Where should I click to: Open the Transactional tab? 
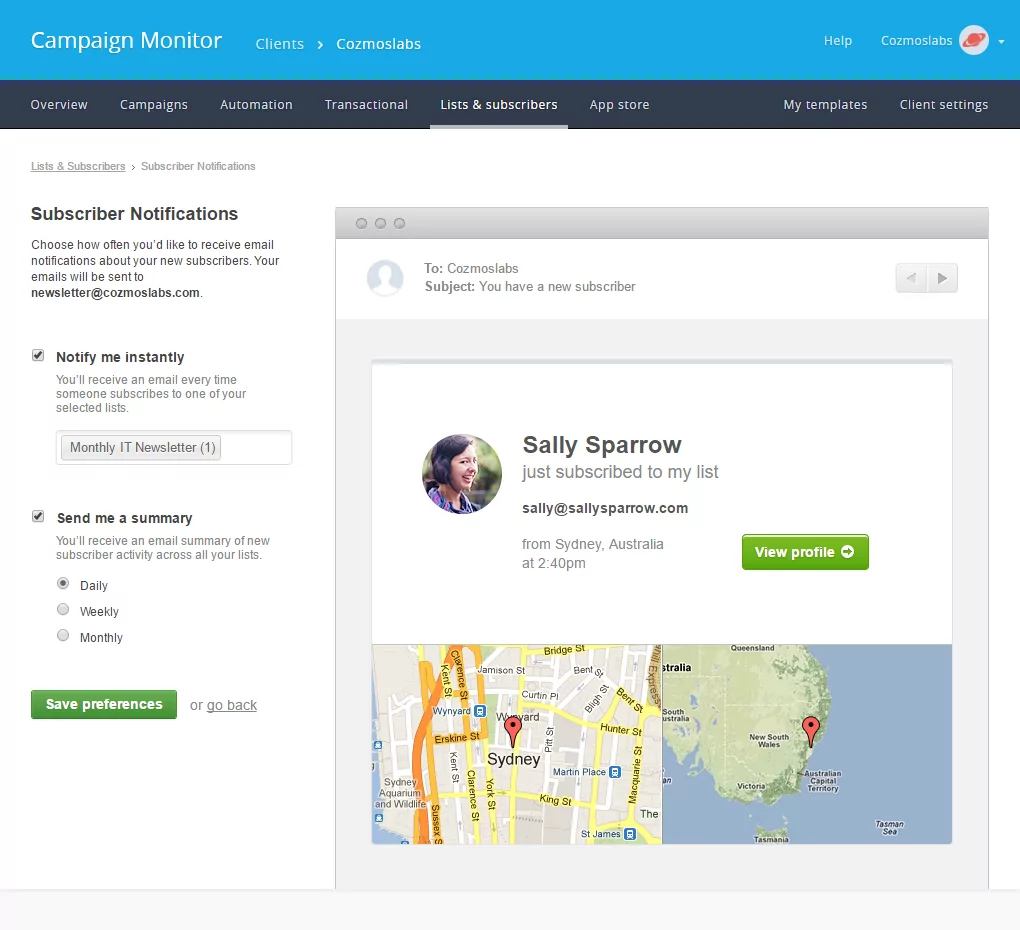(366, 105)
